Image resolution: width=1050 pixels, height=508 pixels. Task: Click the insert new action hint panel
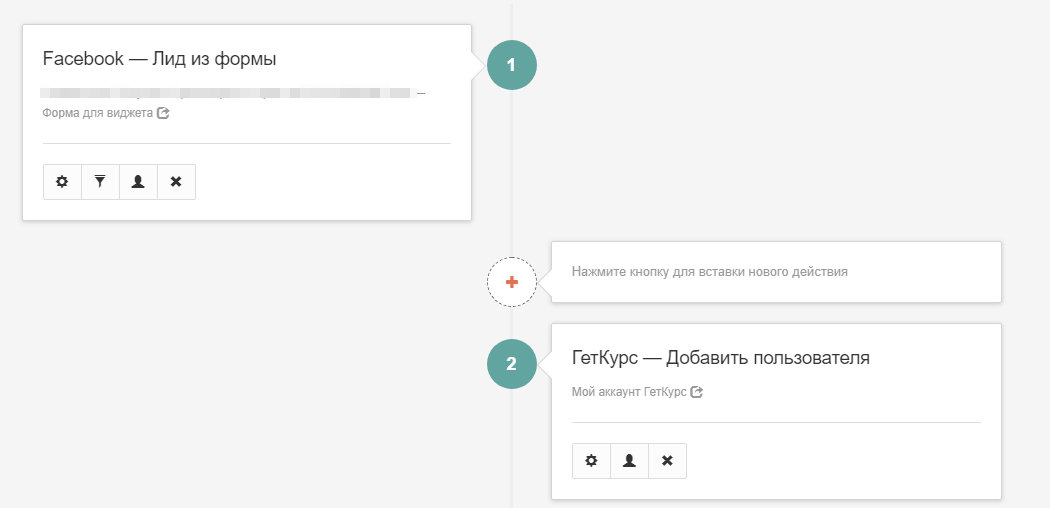775,272
